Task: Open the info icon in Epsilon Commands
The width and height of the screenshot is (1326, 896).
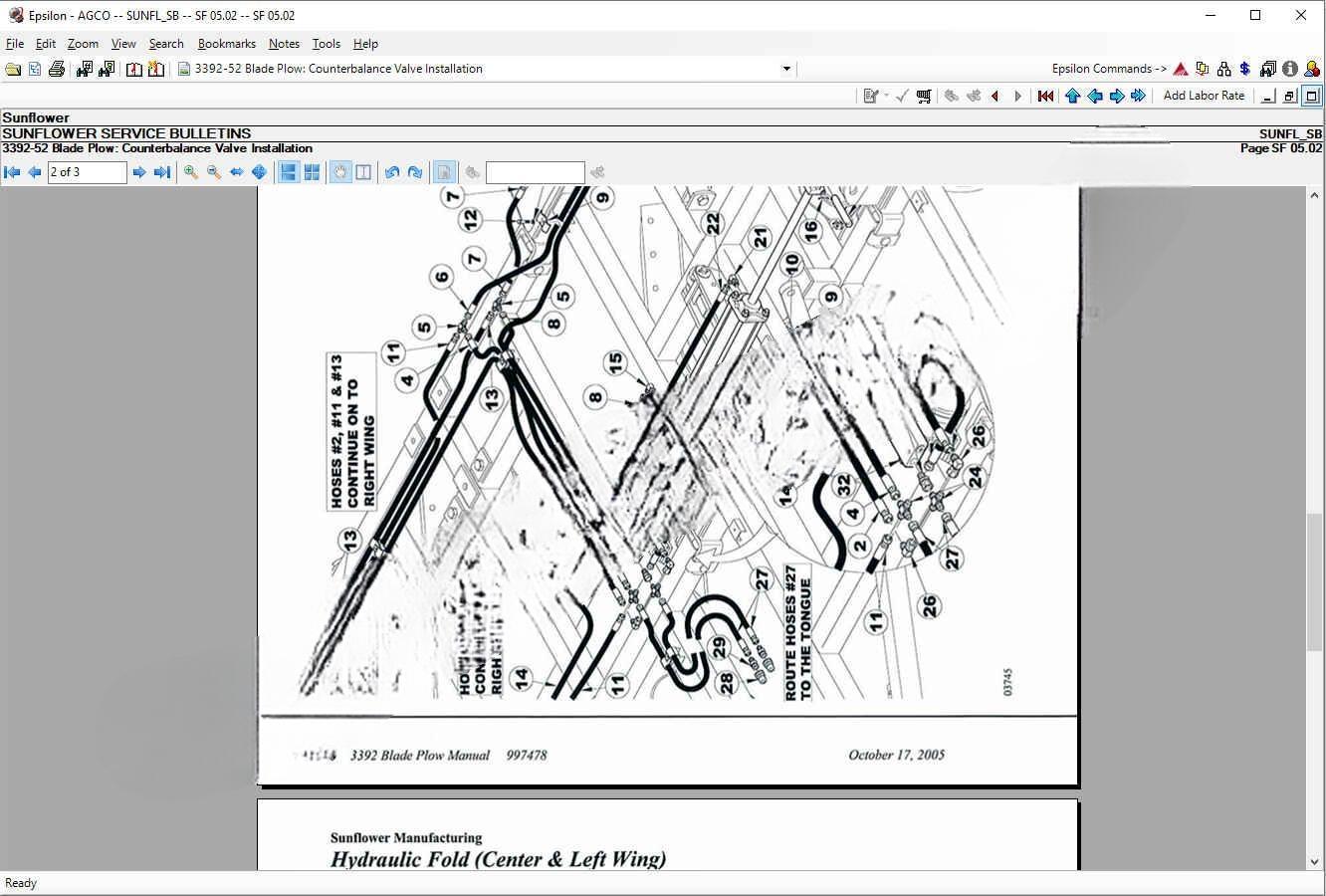Action: pyautogui.click(x=1290, y=69)
